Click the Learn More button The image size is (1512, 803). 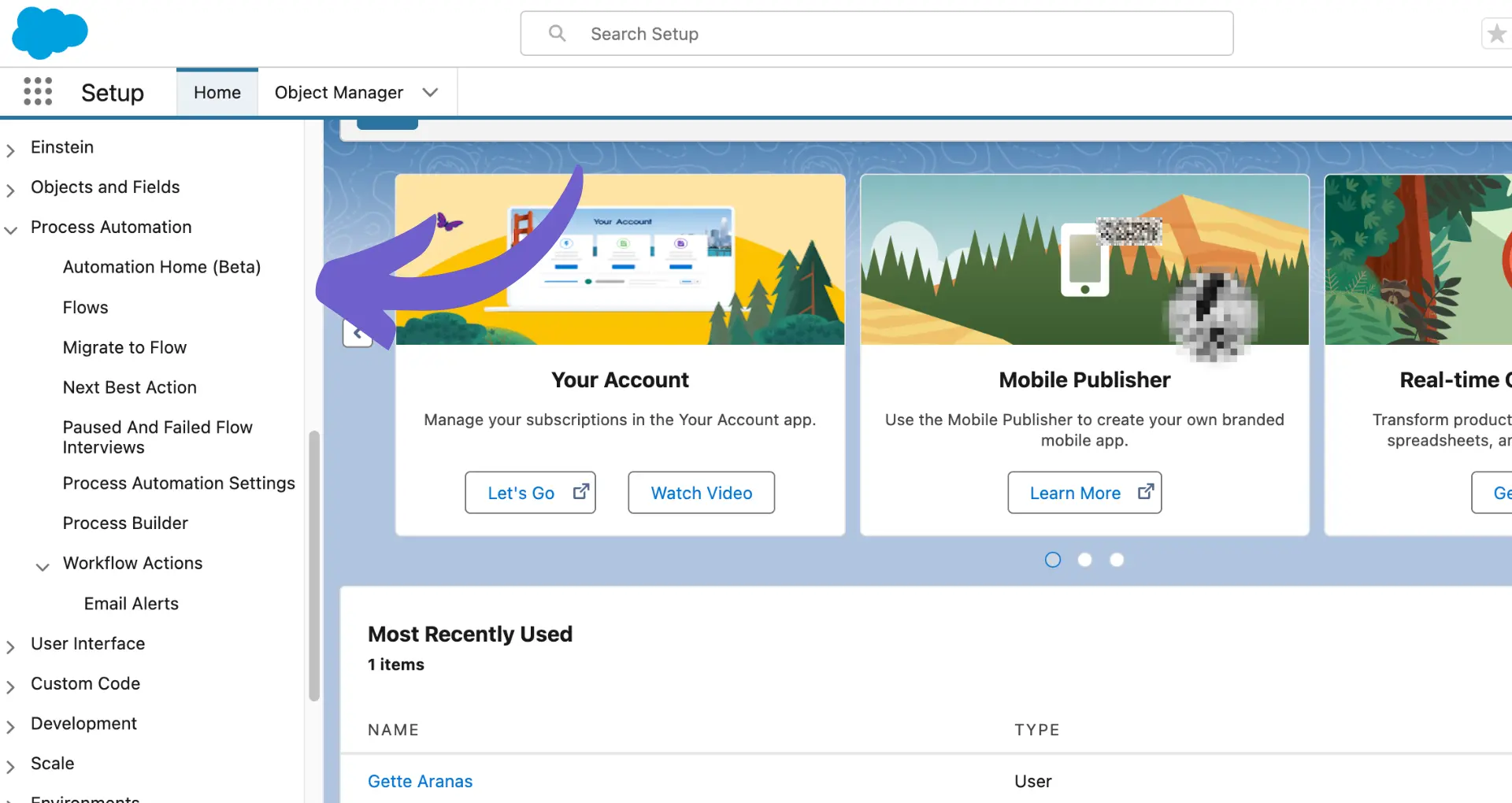pos(1084,493)
